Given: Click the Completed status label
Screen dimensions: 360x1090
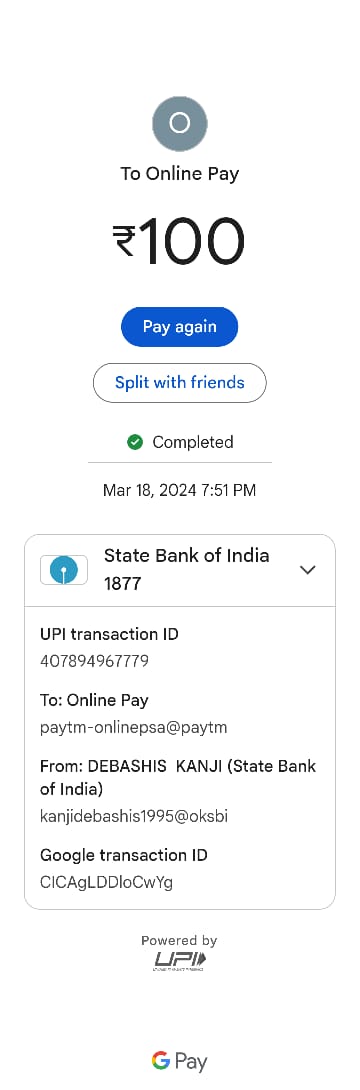Looking at the screenshot, I should (193, 442).
